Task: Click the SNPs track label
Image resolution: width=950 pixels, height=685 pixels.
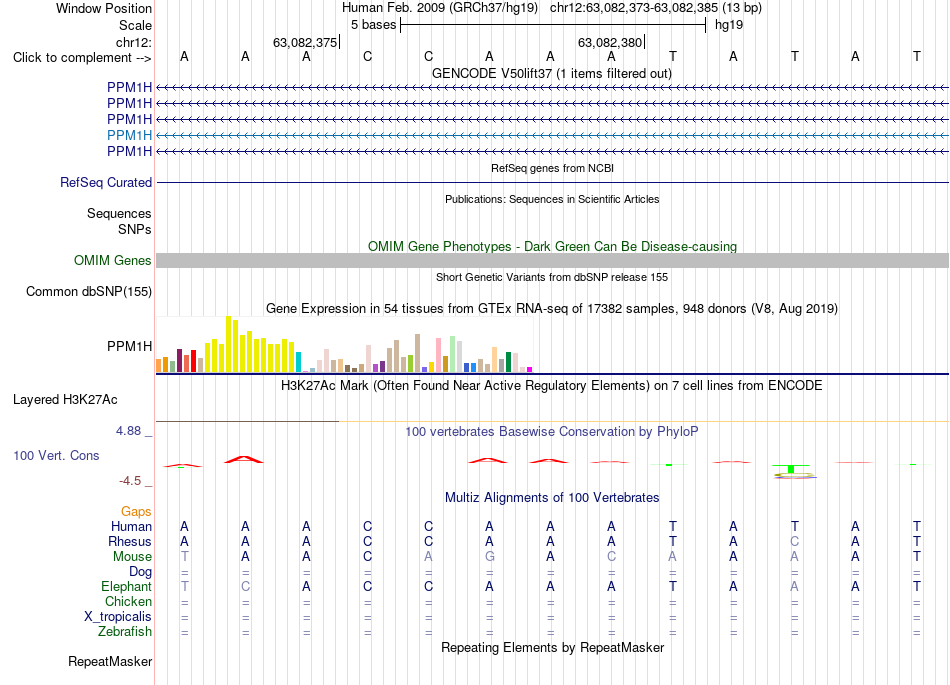Action: 135,230
